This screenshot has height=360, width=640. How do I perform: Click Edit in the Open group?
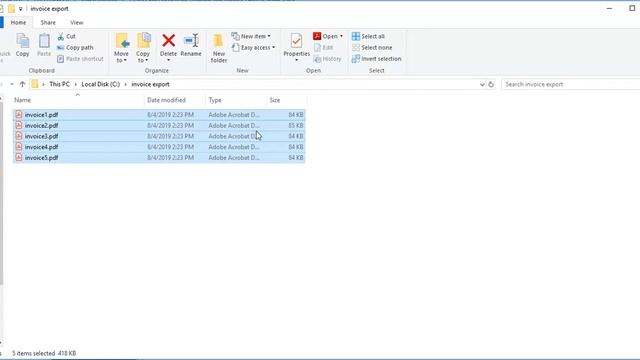point(323,48)
